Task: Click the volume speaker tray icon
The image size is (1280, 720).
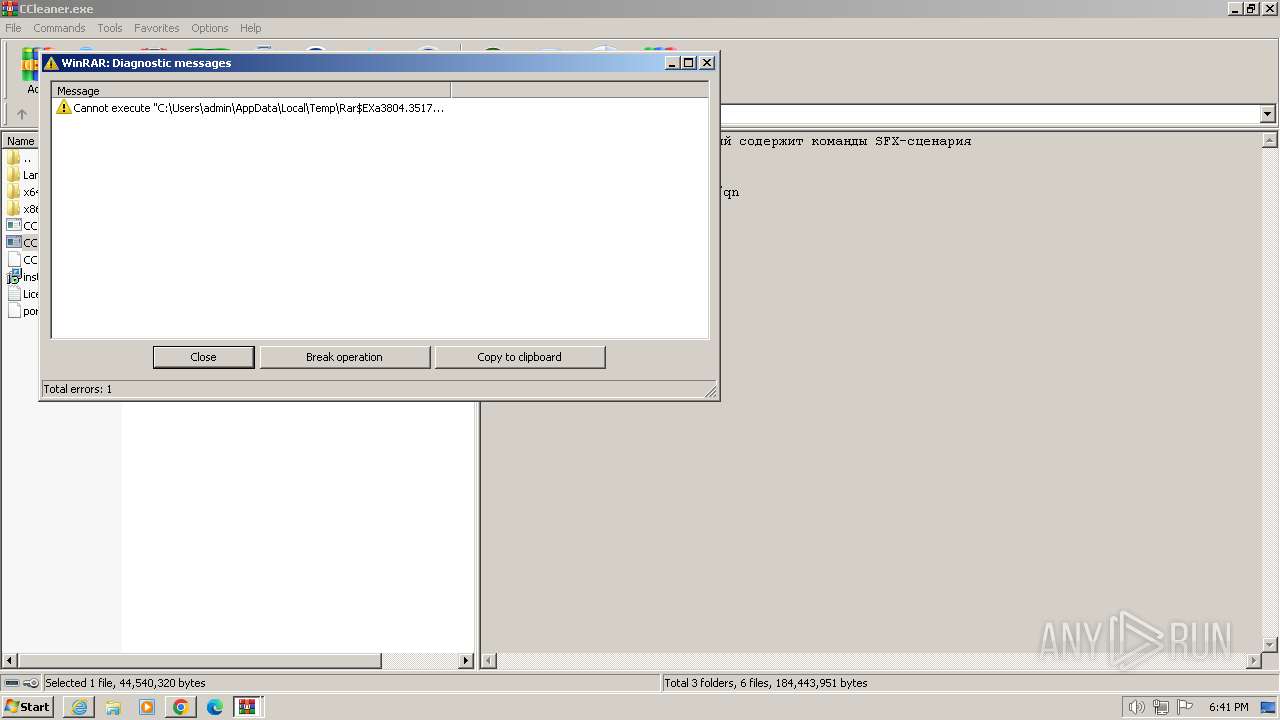Action: [x=1136, y=707]
